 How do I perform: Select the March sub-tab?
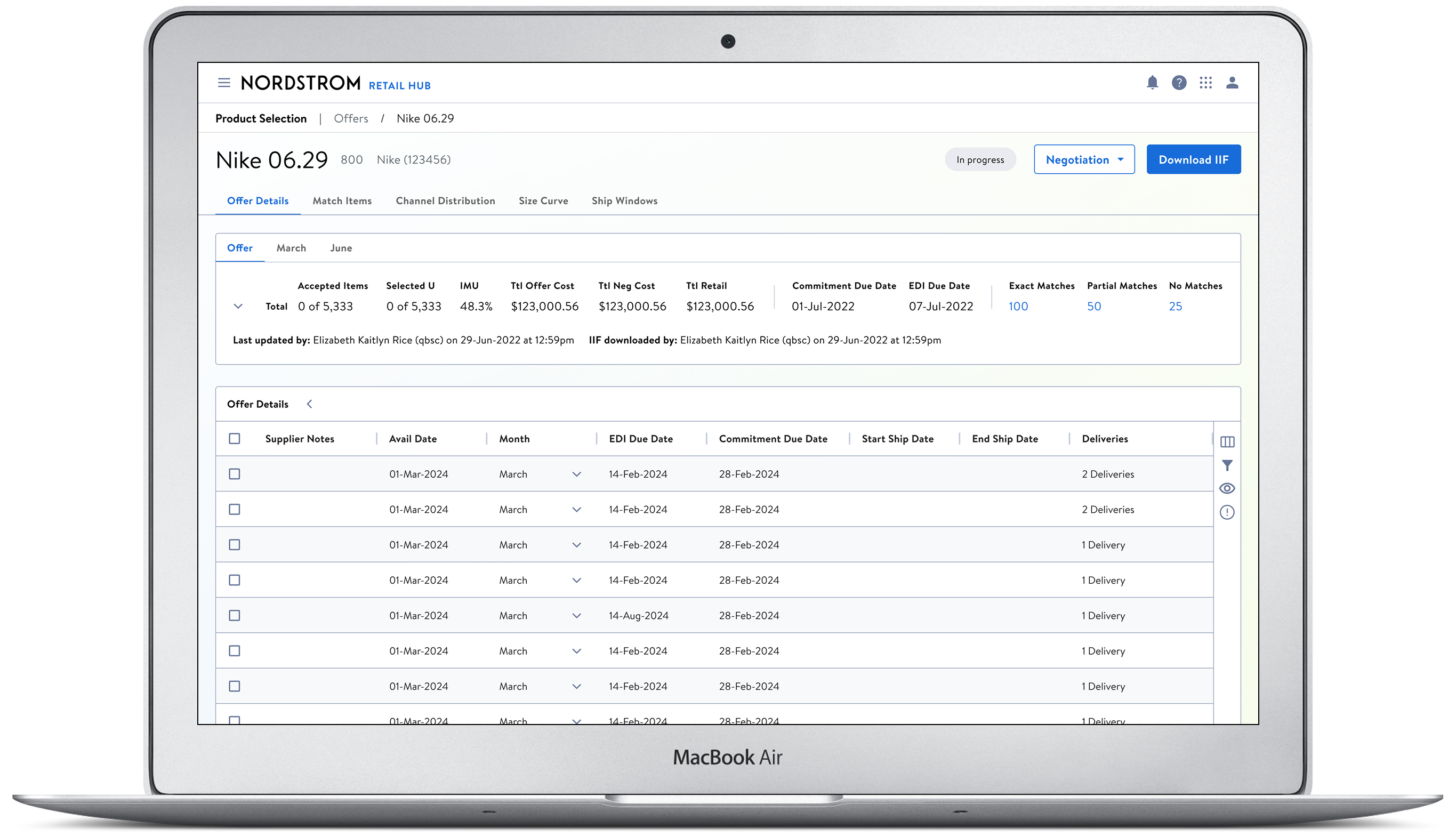click(292, 248)
